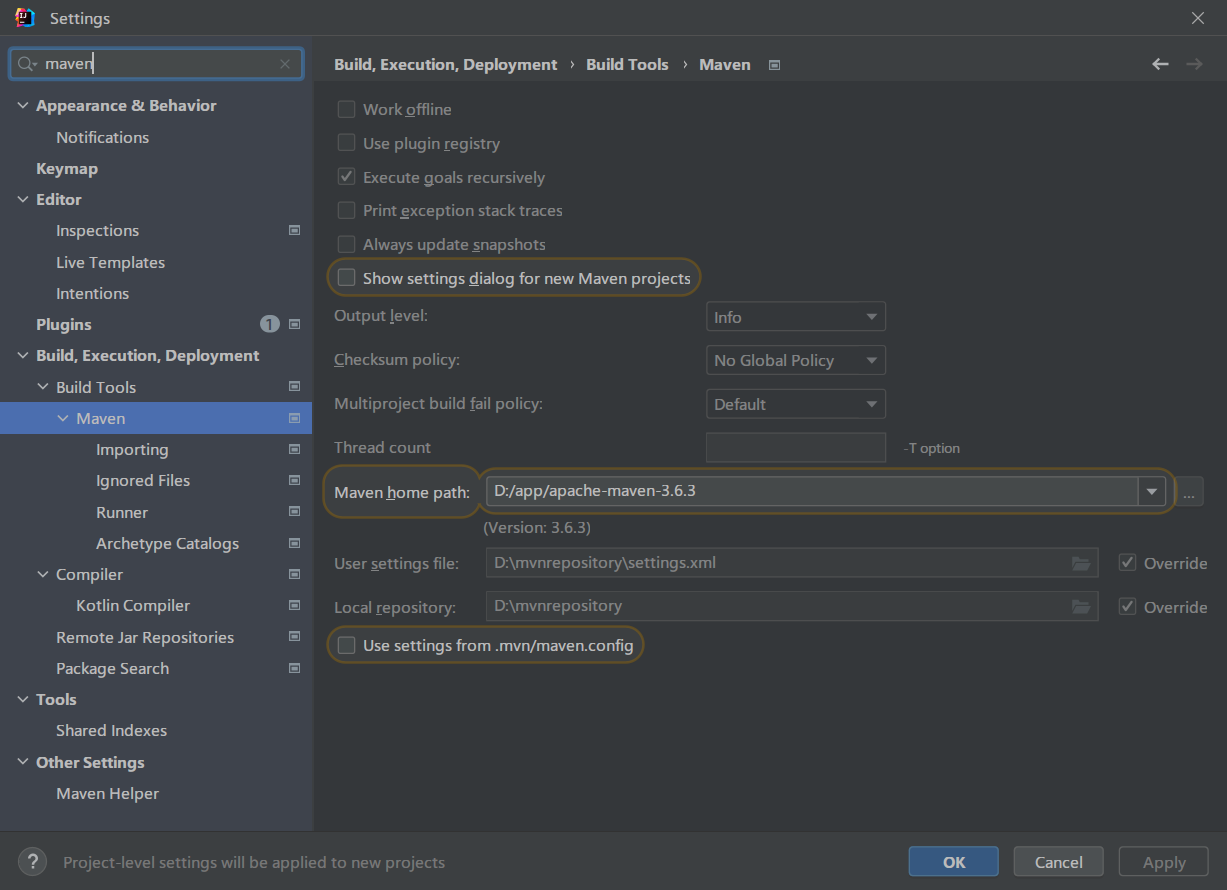Click the search magnifier icon
The width and height of the screenshot is (1227, 890).
coord(27,64)
